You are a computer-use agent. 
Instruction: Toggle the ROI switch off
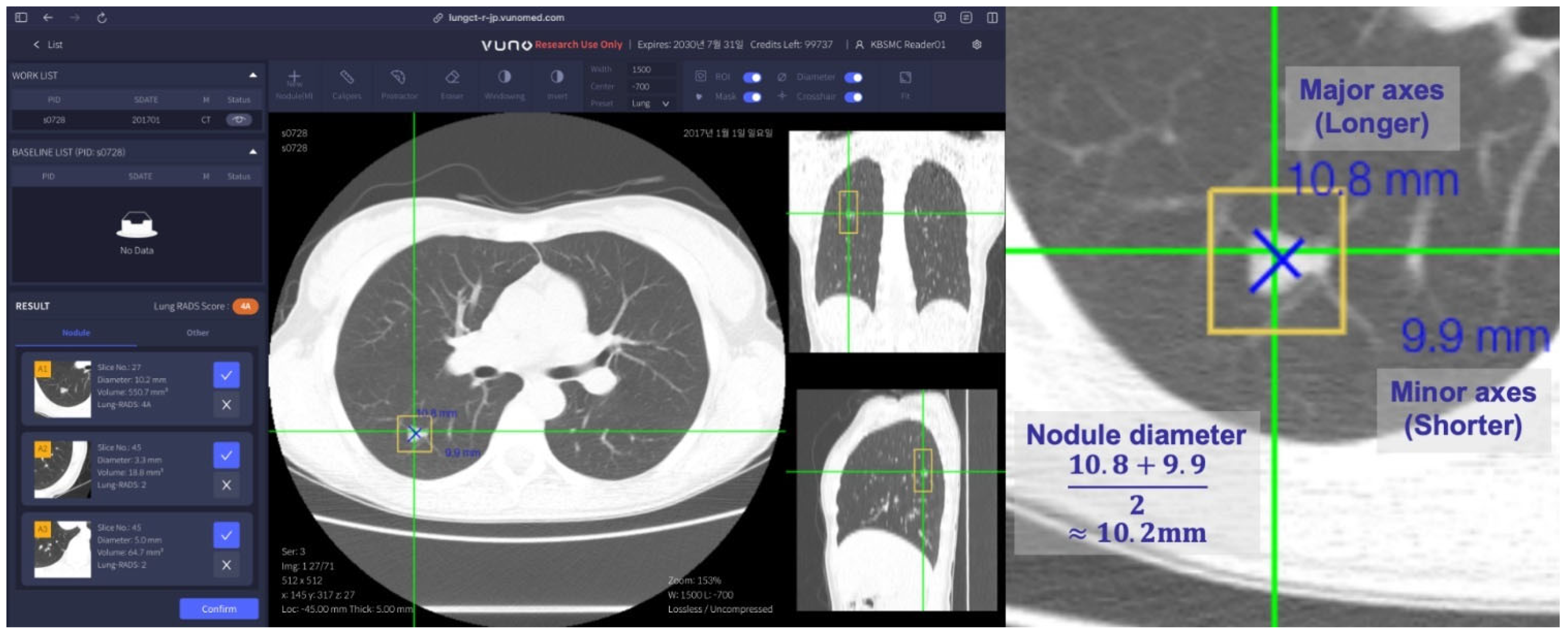click(752, 77)
